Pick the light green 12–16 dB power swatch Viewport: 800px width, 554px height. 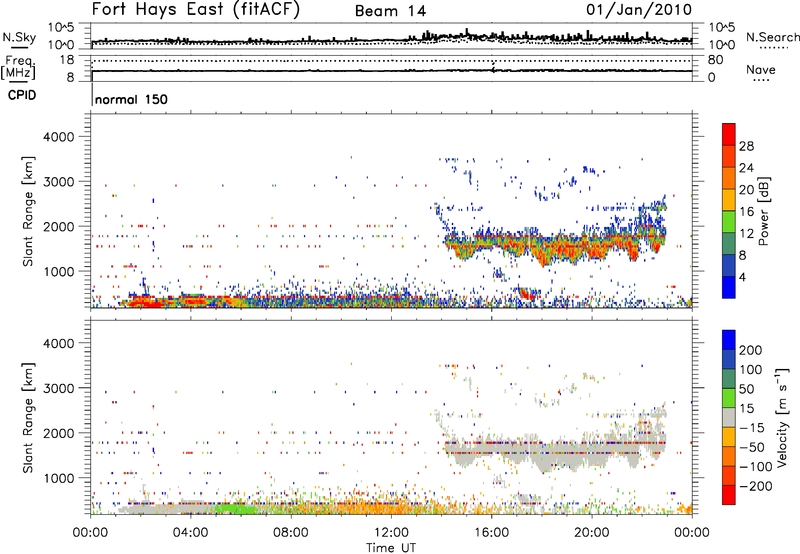[x=729, y=222]
